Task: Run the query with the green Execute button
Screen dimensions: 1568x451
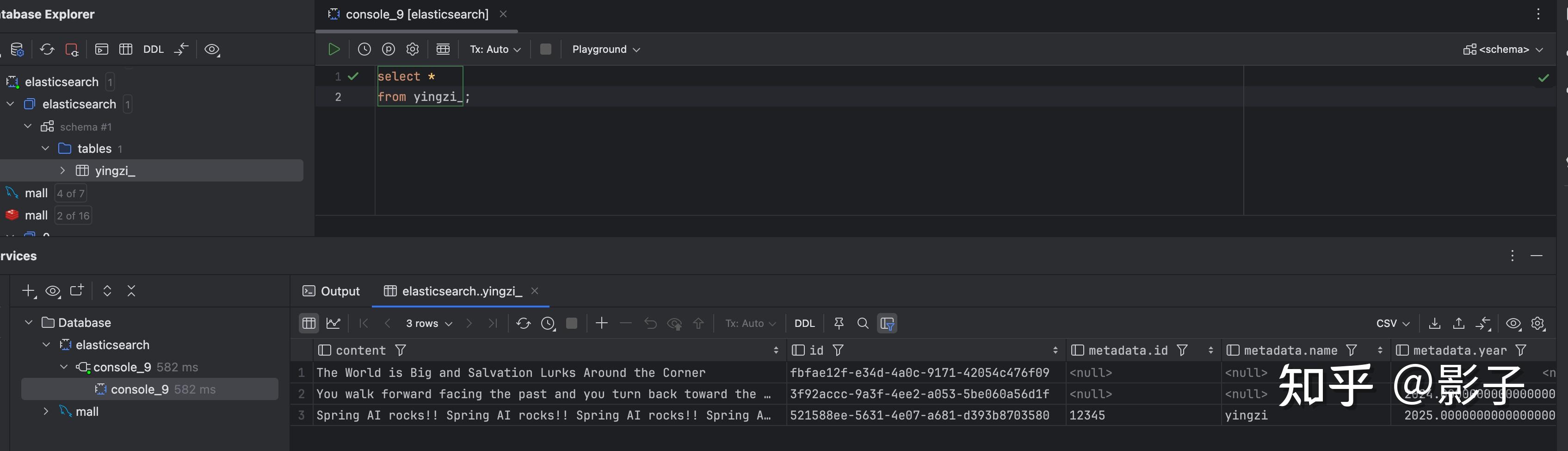Action: 333,50
